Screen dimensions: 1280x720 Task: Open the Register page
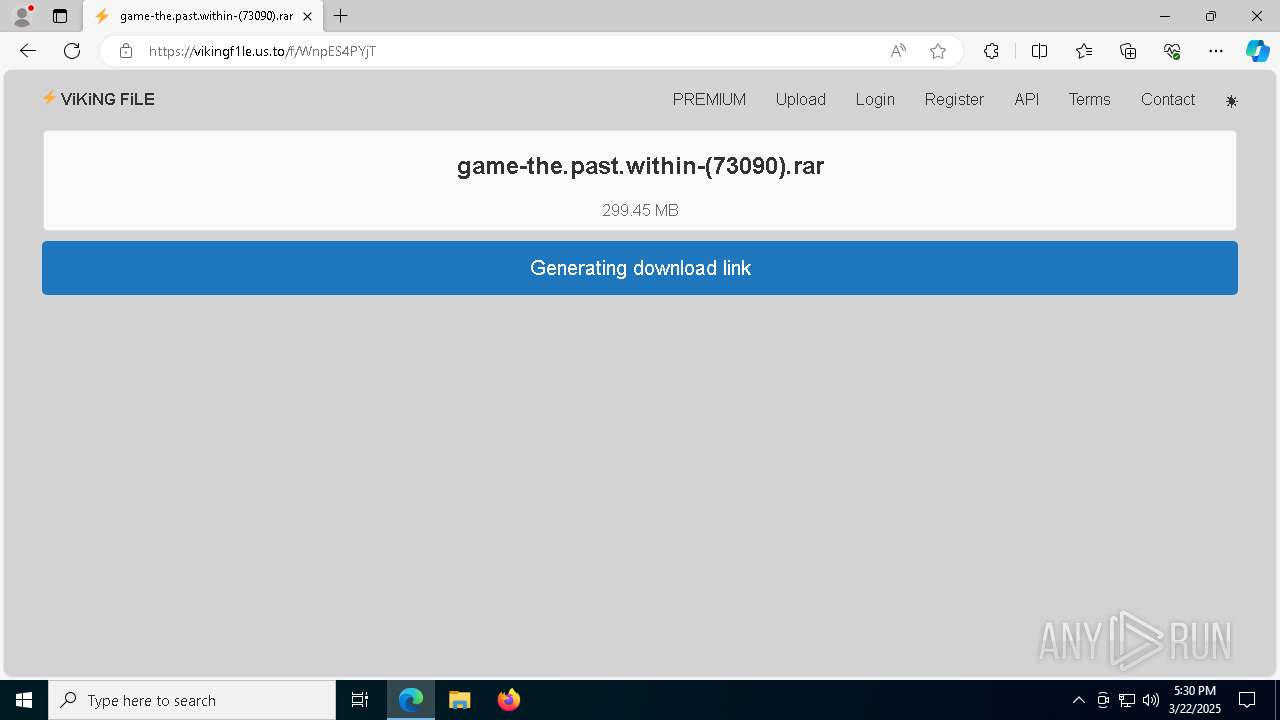[x=954, y=99]
